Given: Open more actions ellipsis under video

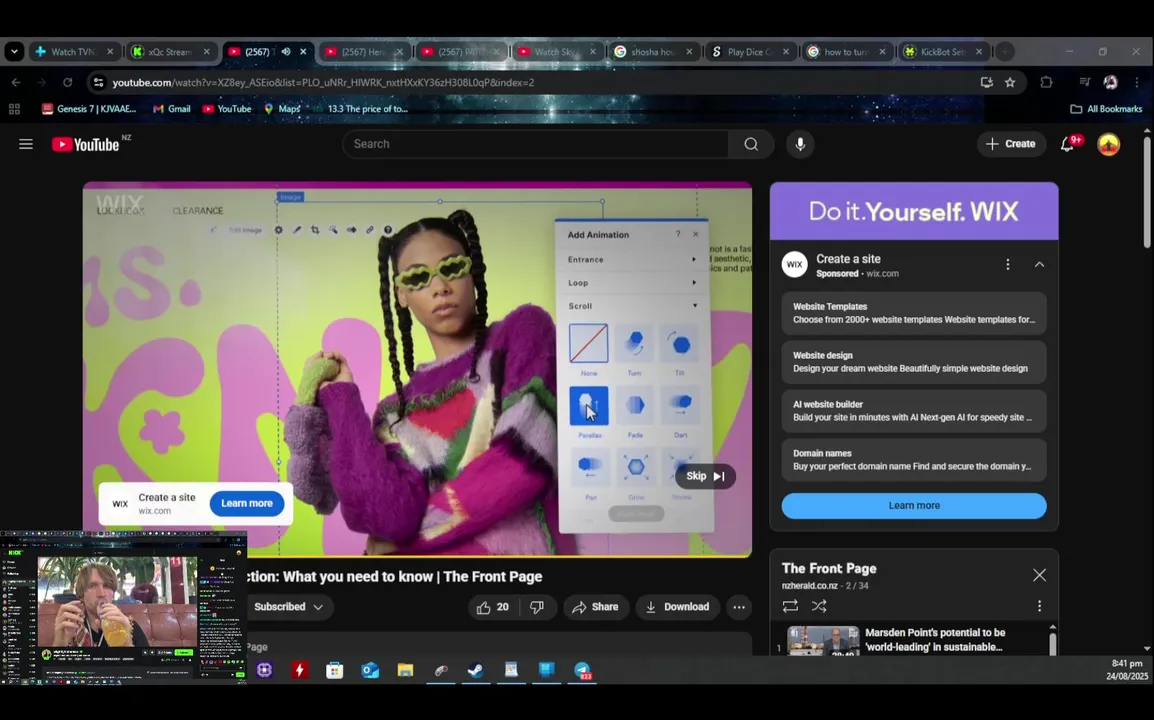Looking at the screenshot, I should [739, 607].
